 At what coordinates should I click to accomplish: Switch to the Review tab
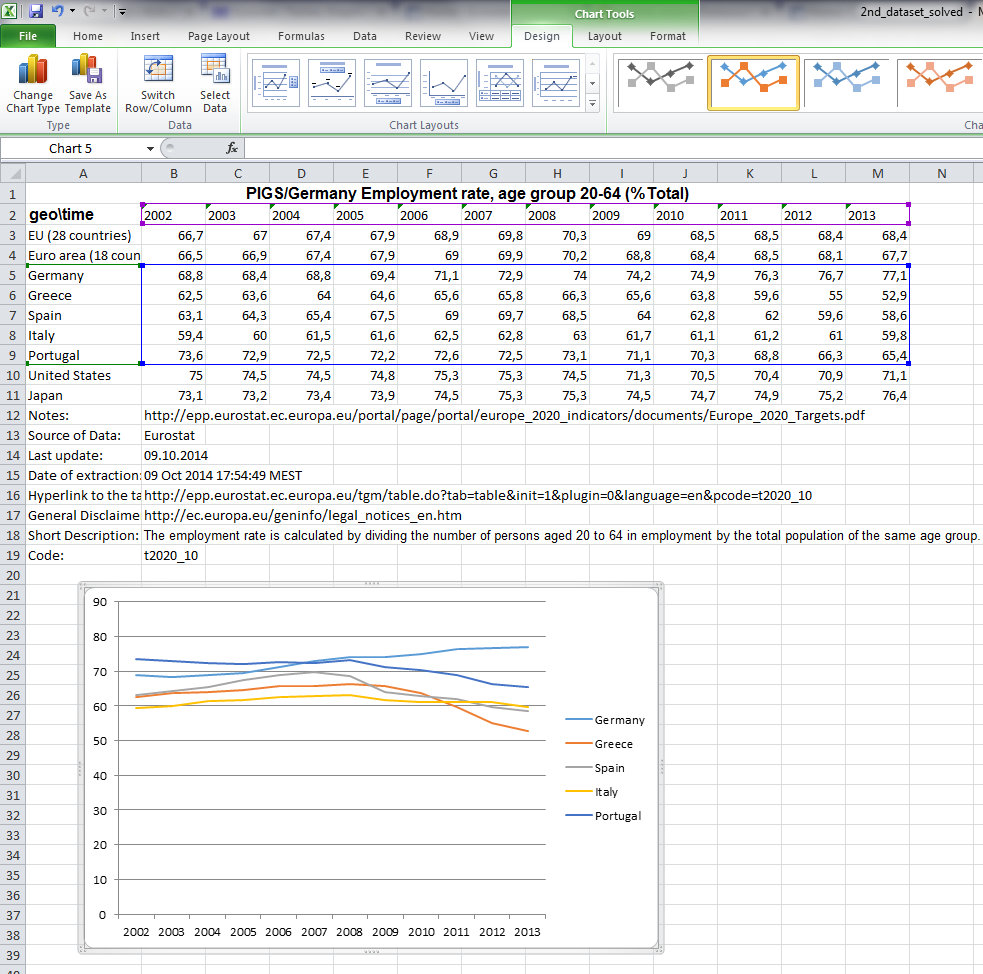pos(423,36)
